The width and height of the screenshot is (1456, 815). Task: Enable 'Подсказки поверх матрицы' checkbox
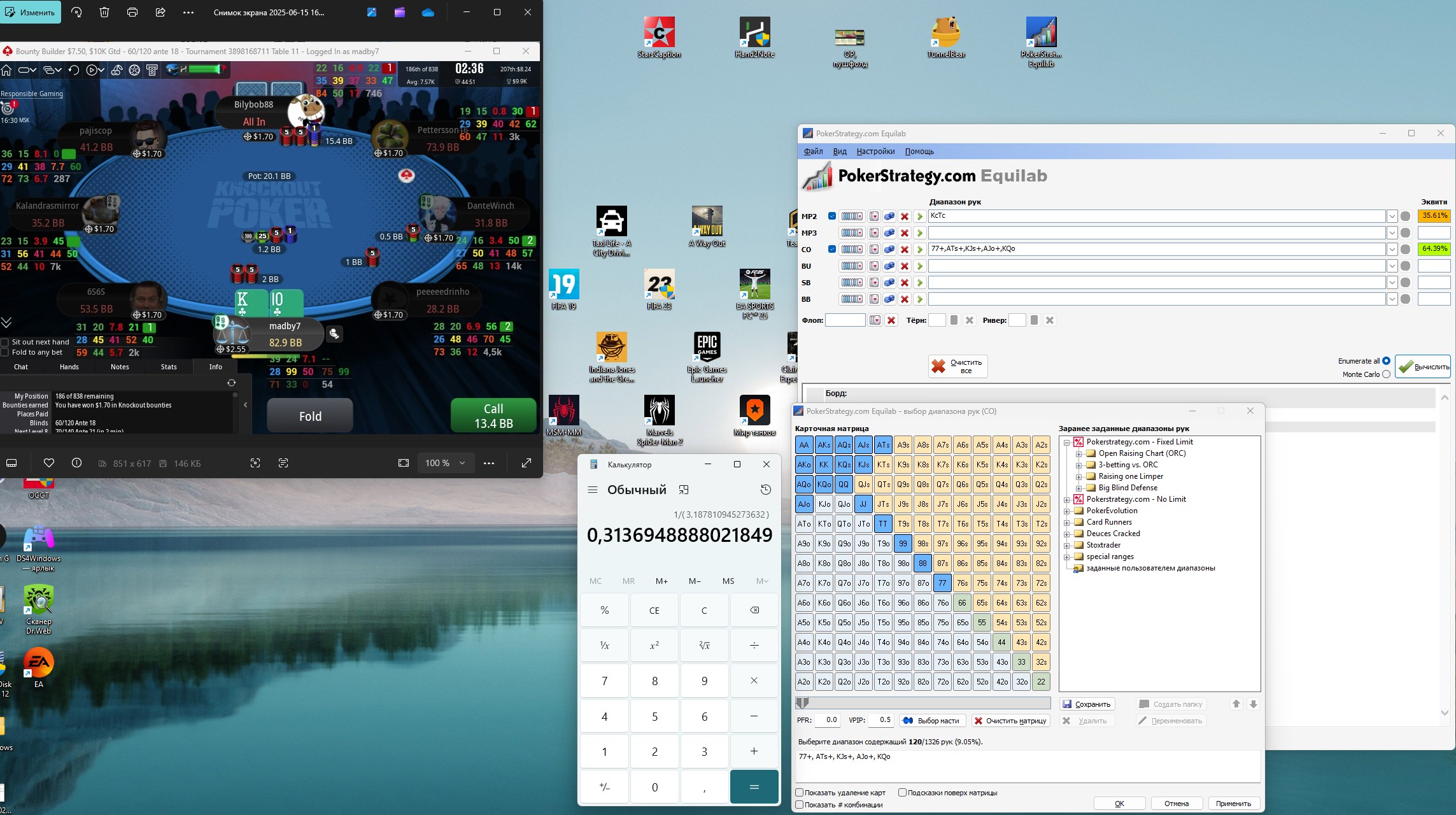(x=902, y=793)
